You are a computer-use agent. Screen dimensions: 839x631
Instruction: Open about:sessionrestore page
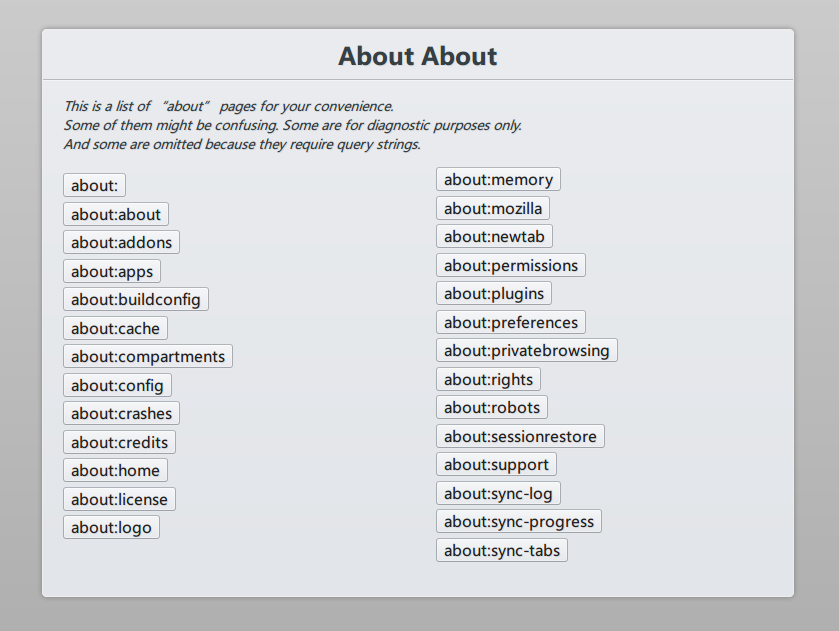pyautogui.click(x=520, y=436)
